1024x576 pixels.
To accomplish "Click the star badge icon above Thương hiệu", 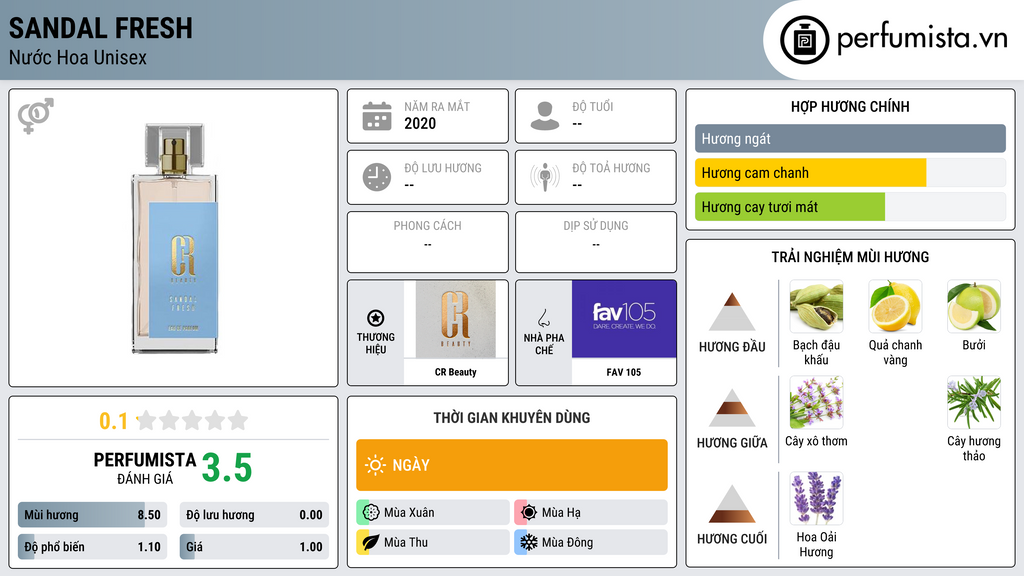I will pos(376,318).
